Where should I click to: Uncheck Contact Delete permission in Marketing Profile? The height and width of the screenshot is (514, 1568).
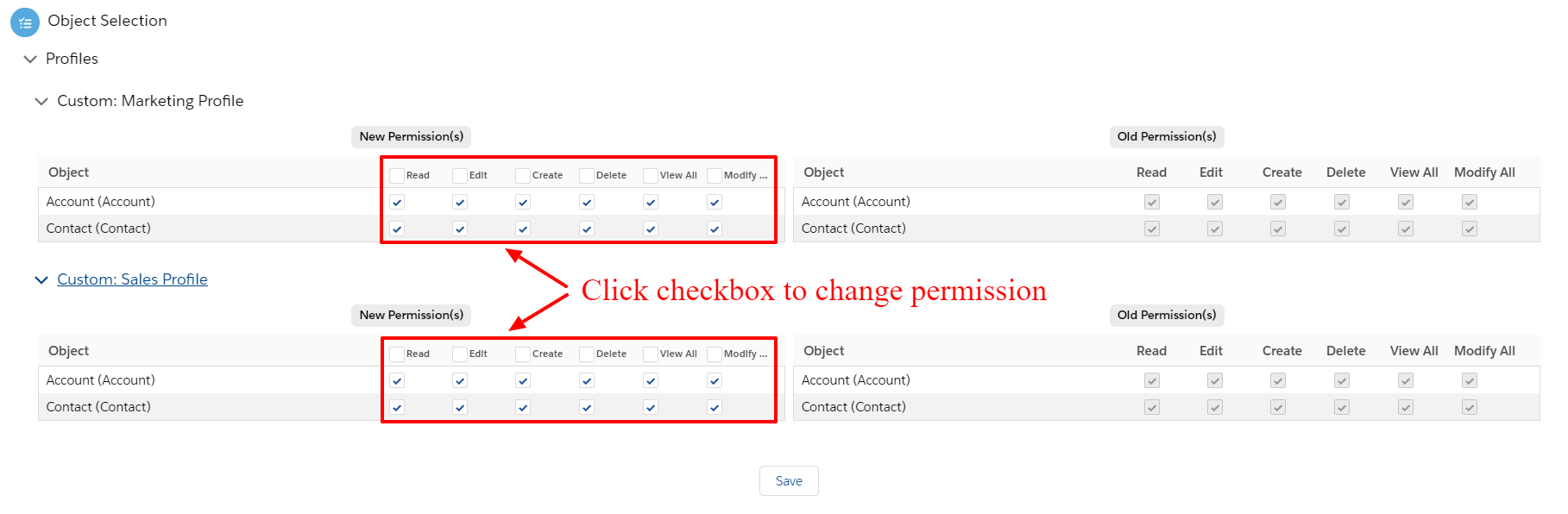pos(587,229)
